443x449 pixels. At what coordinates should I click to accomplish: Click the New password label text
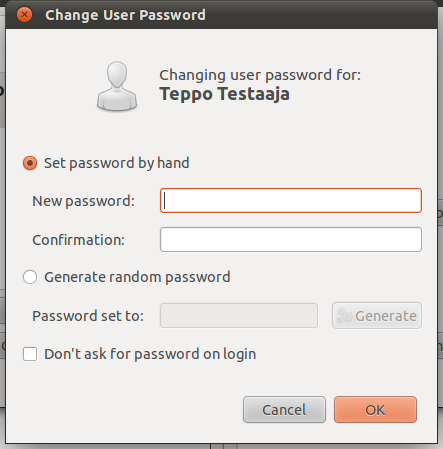pos(83,201)
